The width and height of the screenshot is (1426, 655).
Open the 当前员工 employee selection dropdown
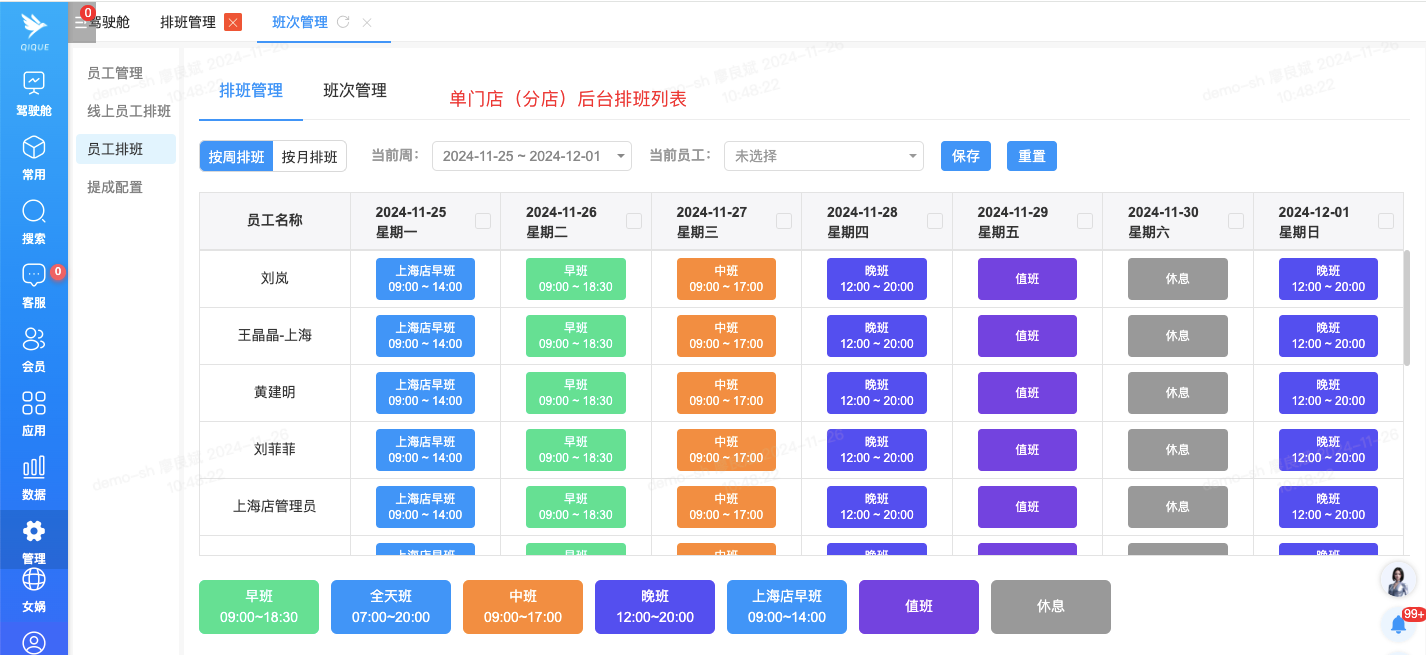(x=823, y=156)
